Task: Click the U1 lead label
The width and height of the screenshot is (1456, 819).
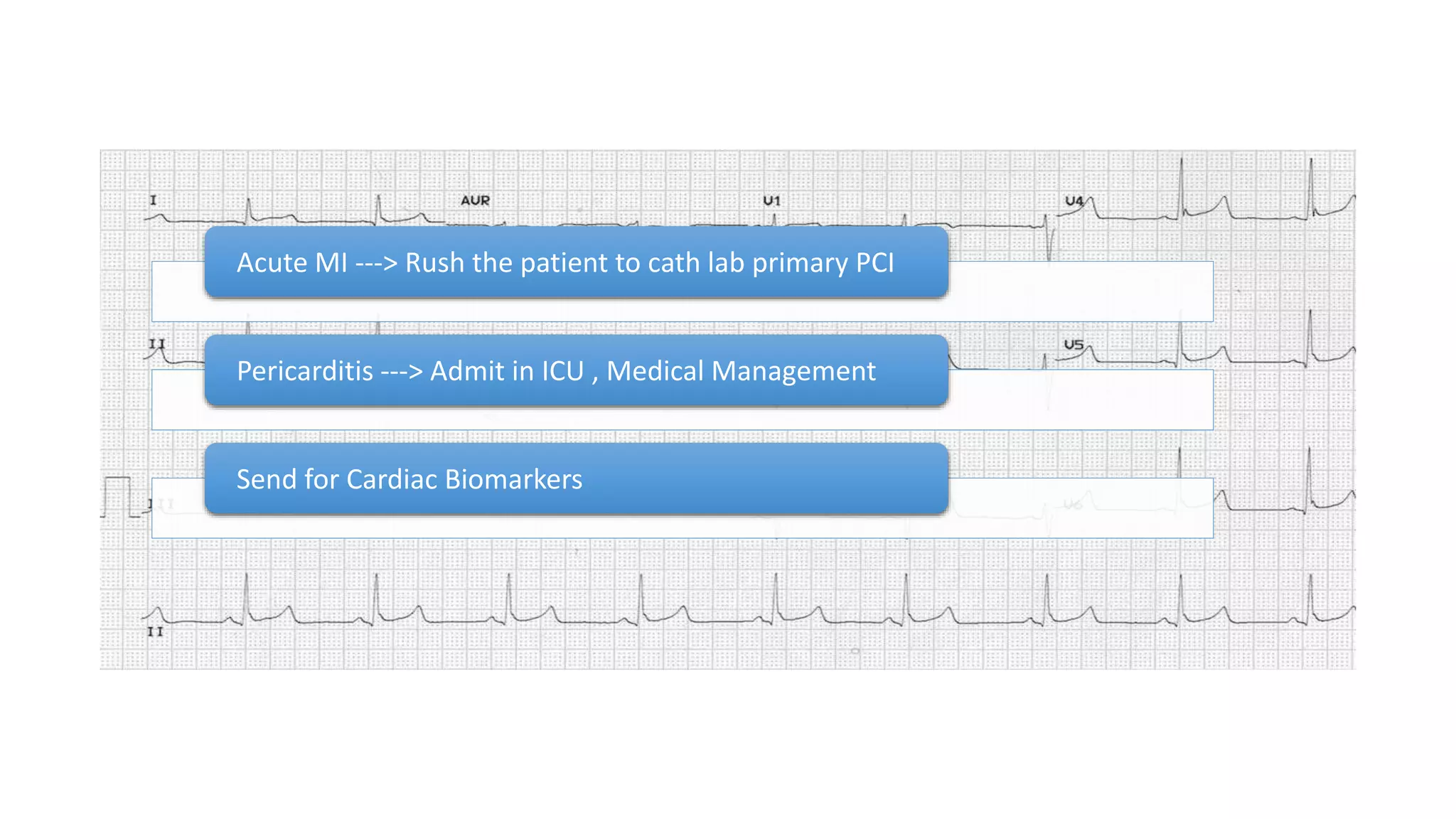Action: pyautogui.click(x=771, y=201)
